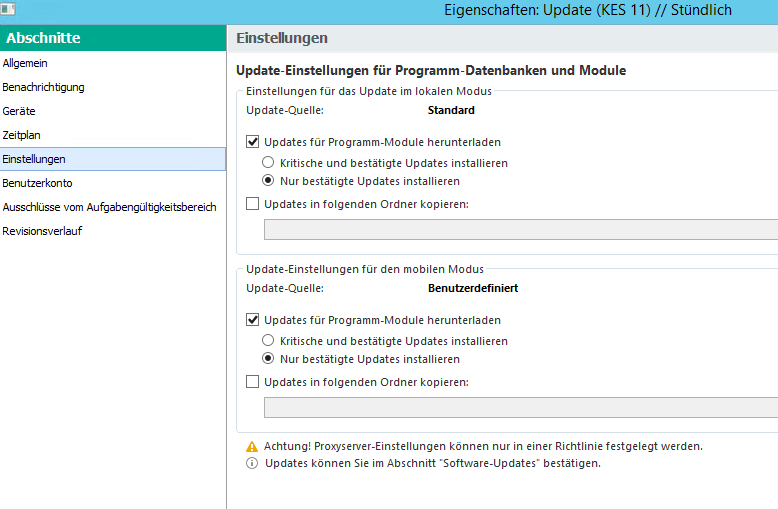
Task: Open Ausschlüsse vom Aufgabengültigkeitsbereich section
Action: (109, 207)
